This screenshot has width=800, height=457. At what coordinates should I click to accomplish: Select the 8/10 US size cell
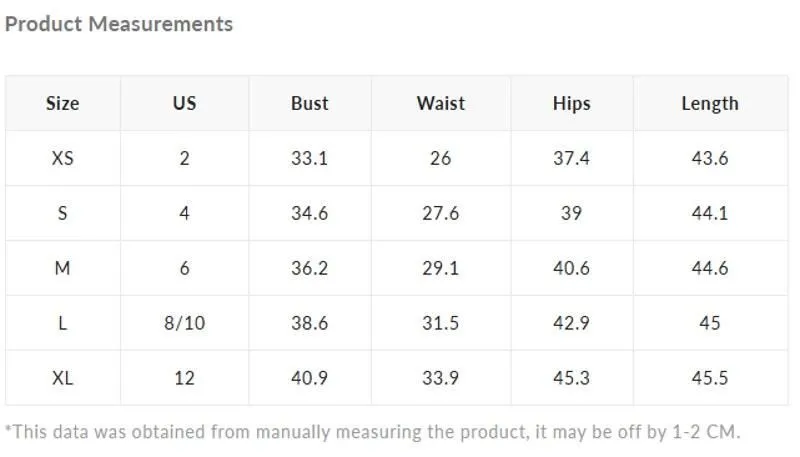(184, 323)
